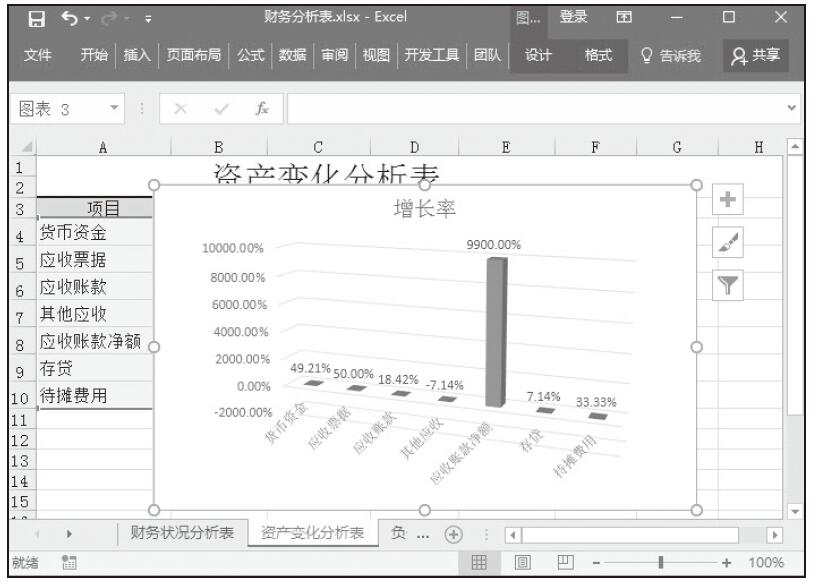813x583 pixels.
Task: Switch to Page Layout view
Action: point(522,563)
